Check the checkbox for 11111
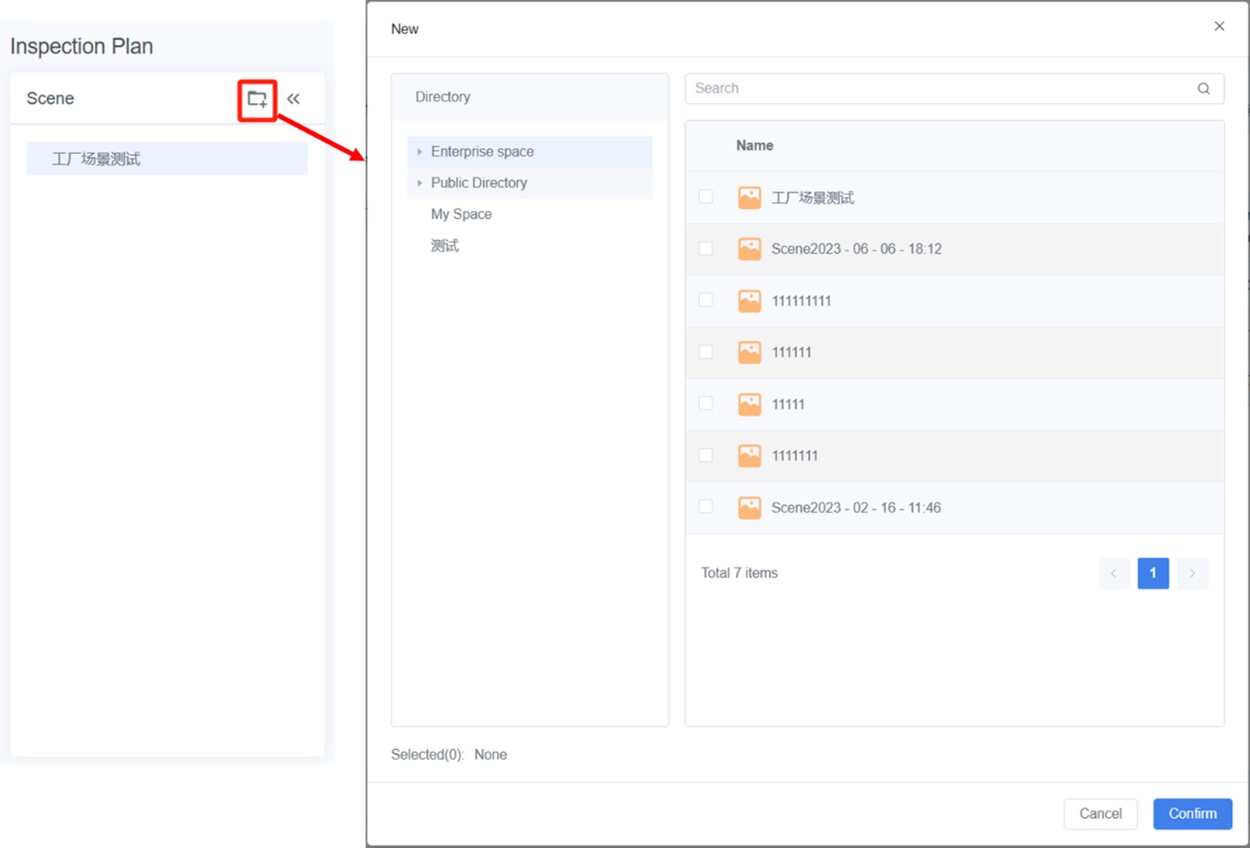Screen dimensions: 1250x848 tap(705, 403)
